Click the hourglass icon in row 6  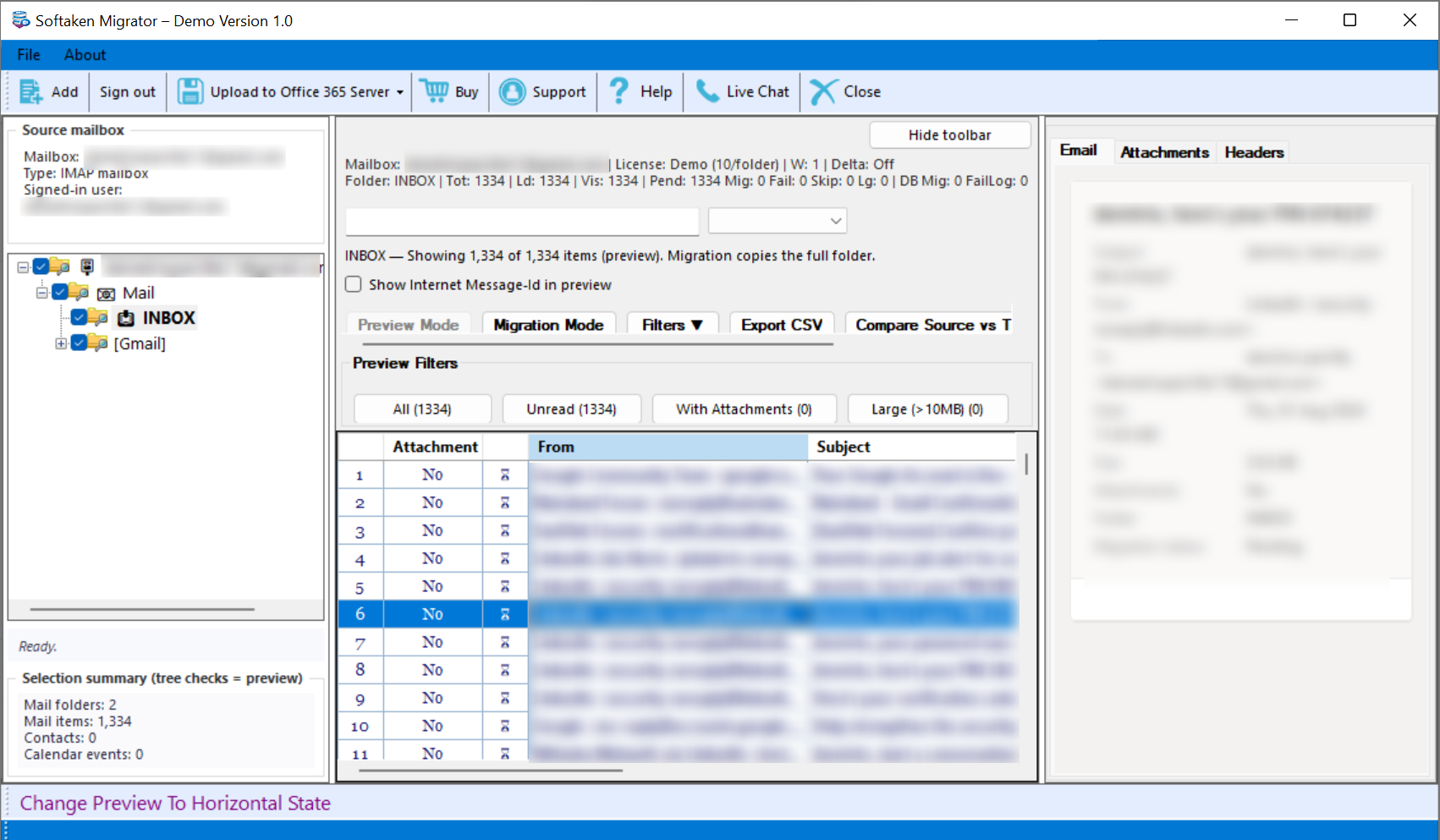(x=505, y=614)
